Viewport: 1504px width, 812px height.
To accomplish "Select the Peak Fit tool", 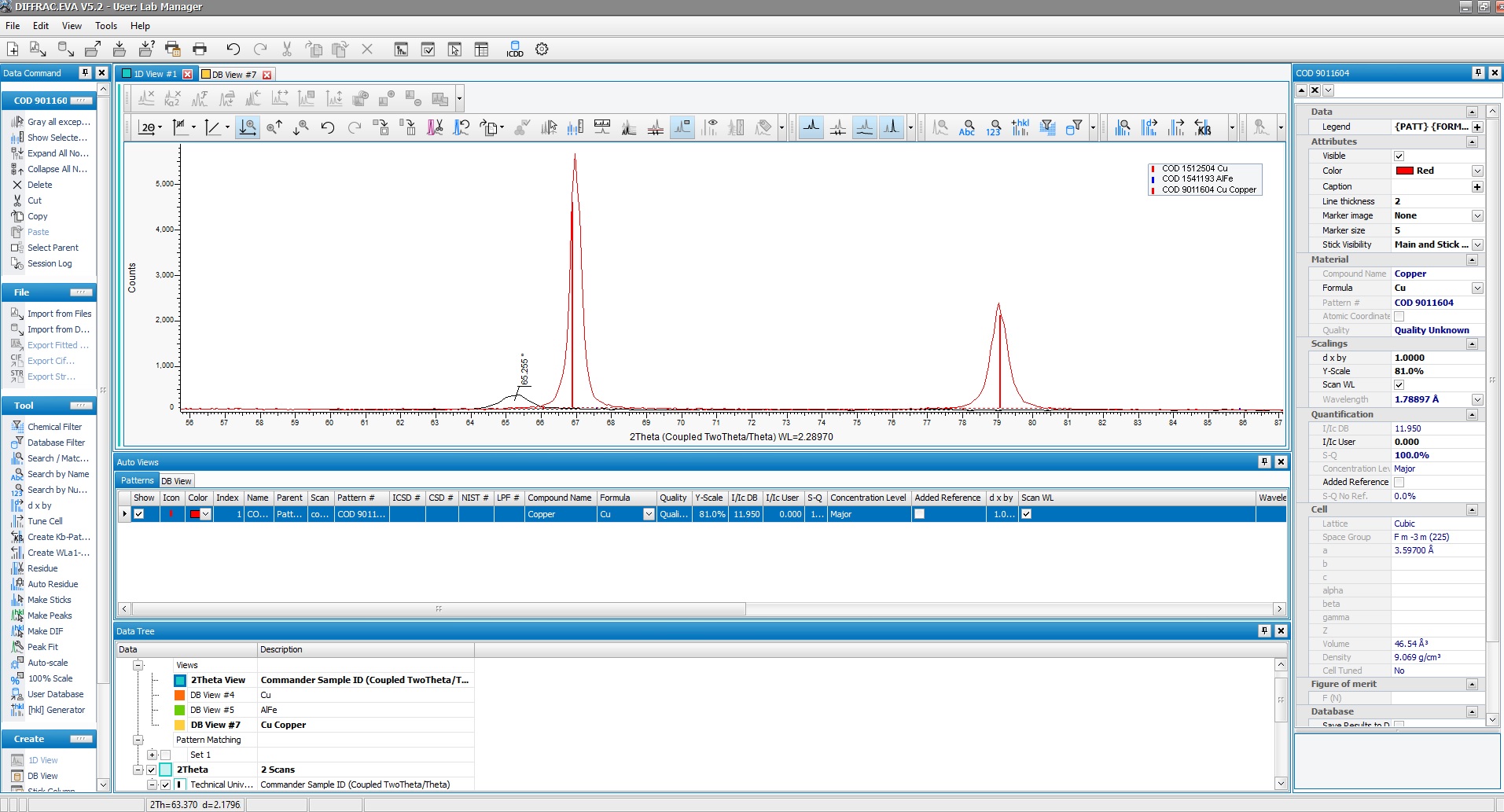I will (x=42, y=647).
